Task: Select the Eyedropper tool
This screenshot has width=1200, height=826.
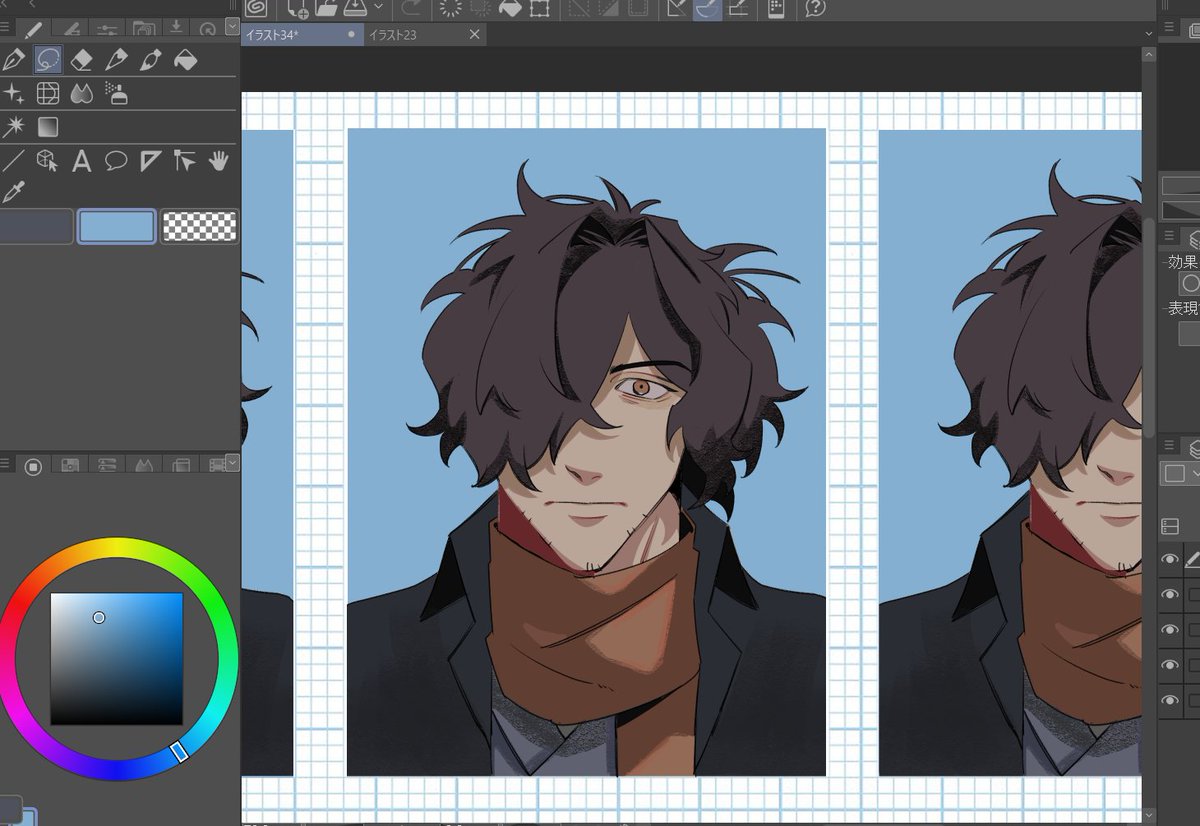Action: tap(13, 190)
